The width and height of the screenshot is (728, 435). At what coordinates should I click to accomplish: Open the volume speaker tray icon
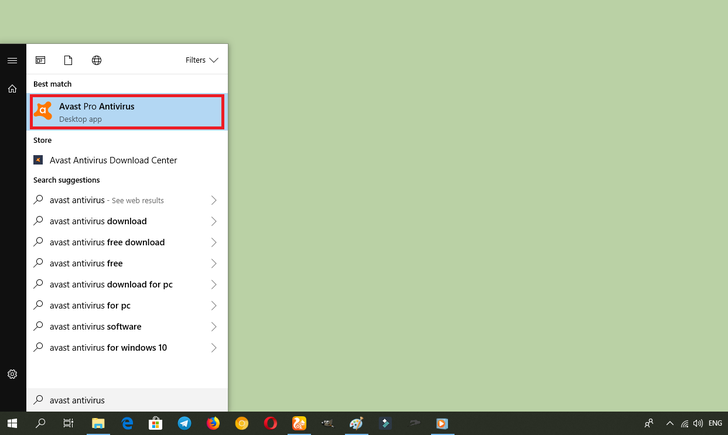698,423
